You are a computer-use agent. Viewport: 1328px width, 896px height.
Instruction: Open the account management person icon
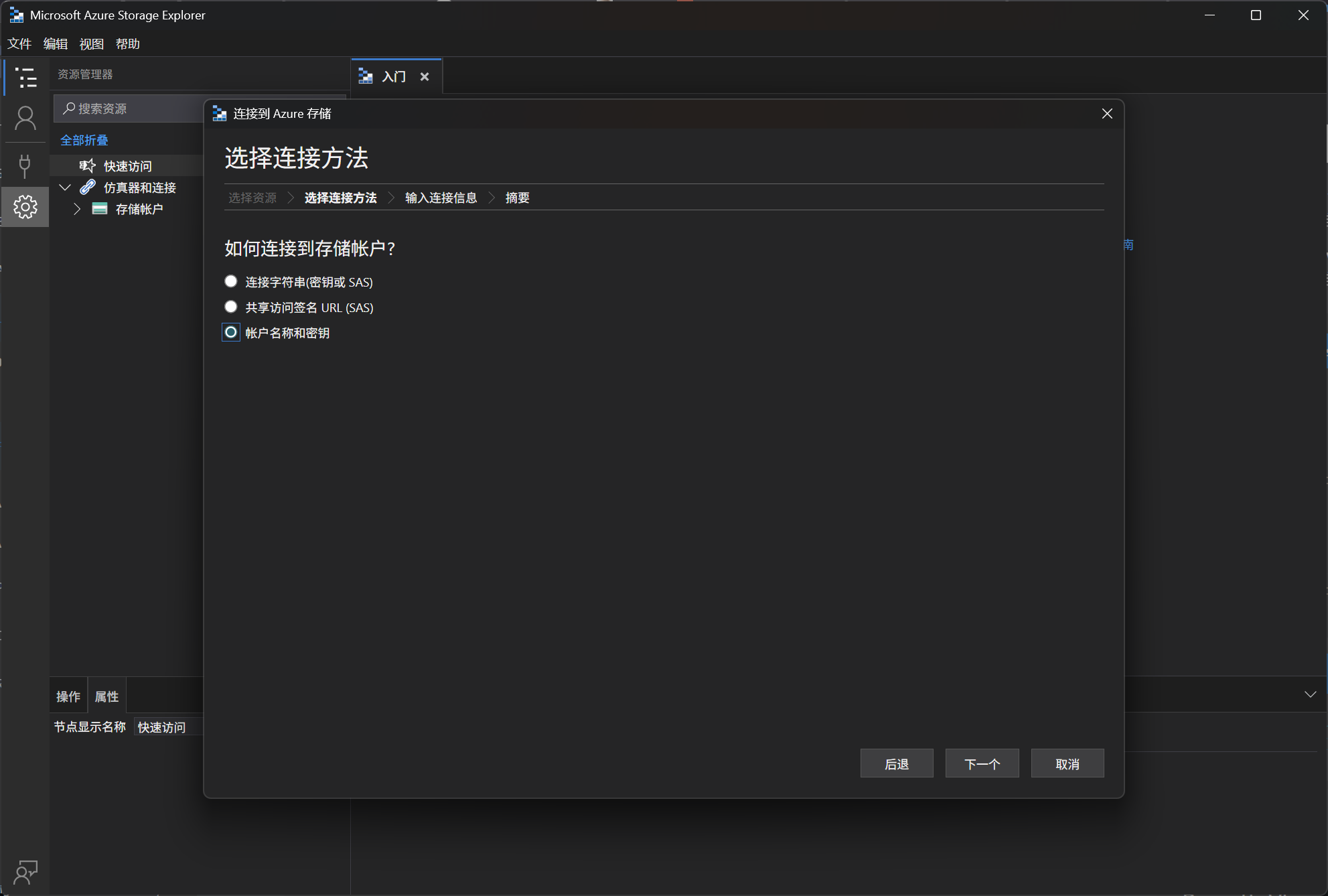25,119
